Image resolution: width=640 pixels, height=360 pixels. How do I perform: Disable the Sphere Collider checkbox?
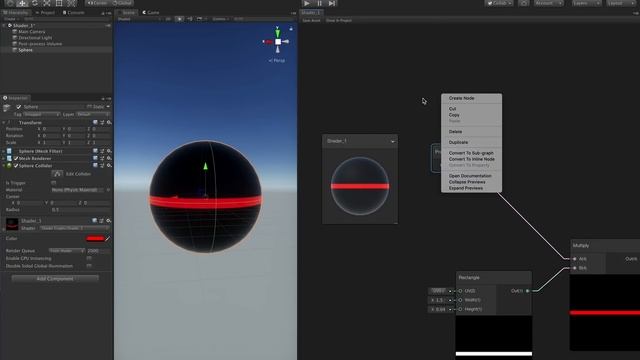click(16, 166)
